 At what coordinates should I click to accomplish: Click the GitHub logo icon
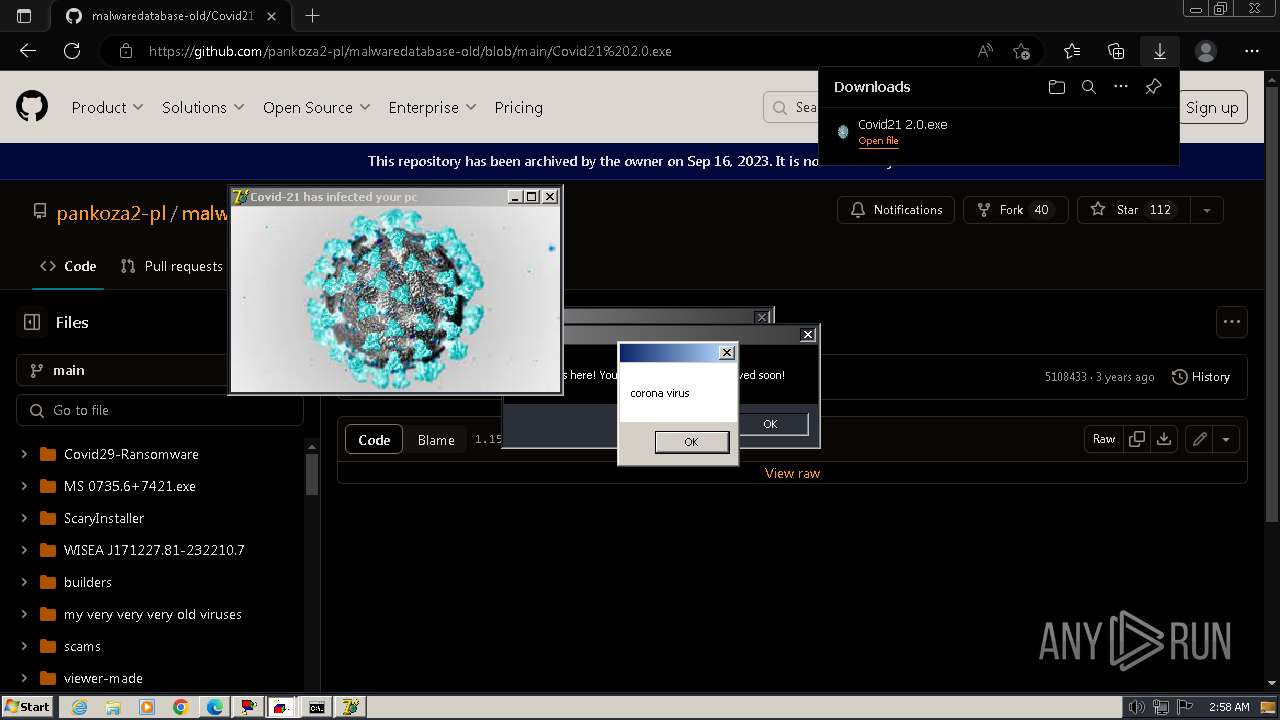tap(32, 106)
